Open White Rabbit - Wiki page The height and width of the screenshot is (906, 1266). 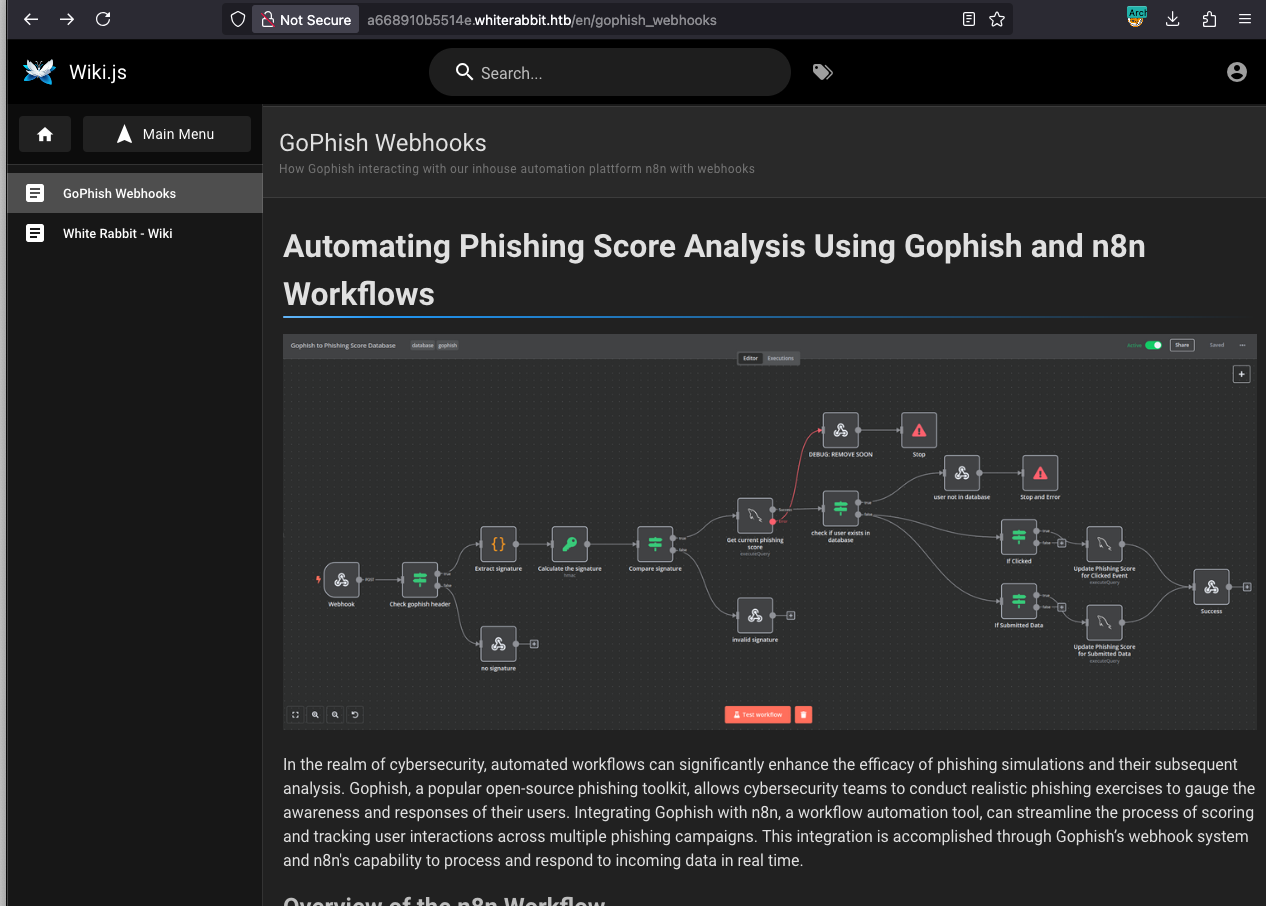click(117, 233)
